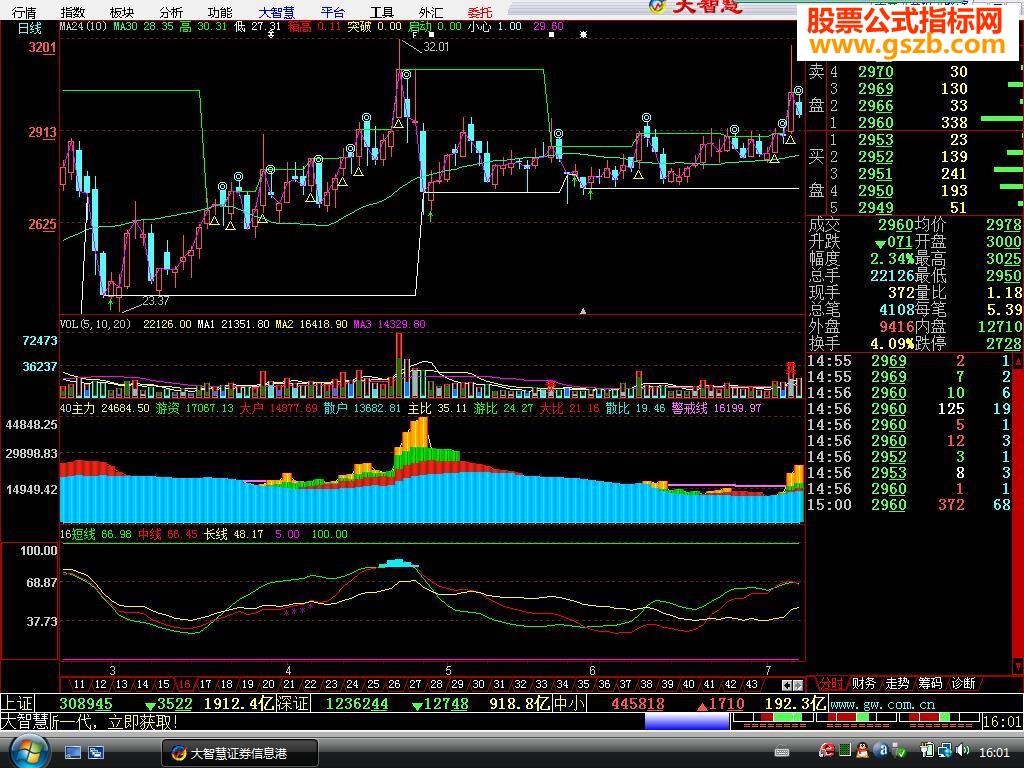
Task: Open the 委托 menu
Action: pyautogui.click(x=480, y=12)
